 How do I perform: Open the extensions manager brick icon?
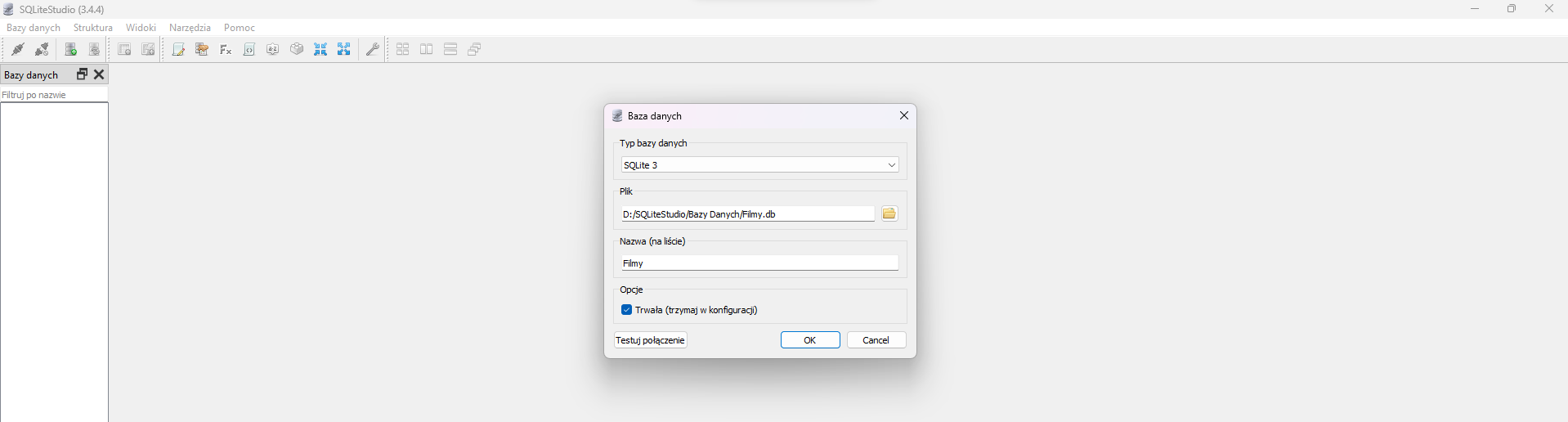point(297,50)
